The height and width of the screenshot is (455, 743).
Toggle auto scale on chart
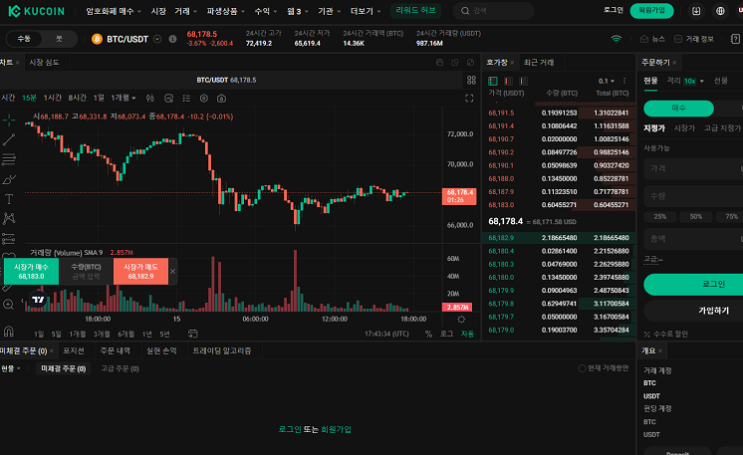pos(468,334)
